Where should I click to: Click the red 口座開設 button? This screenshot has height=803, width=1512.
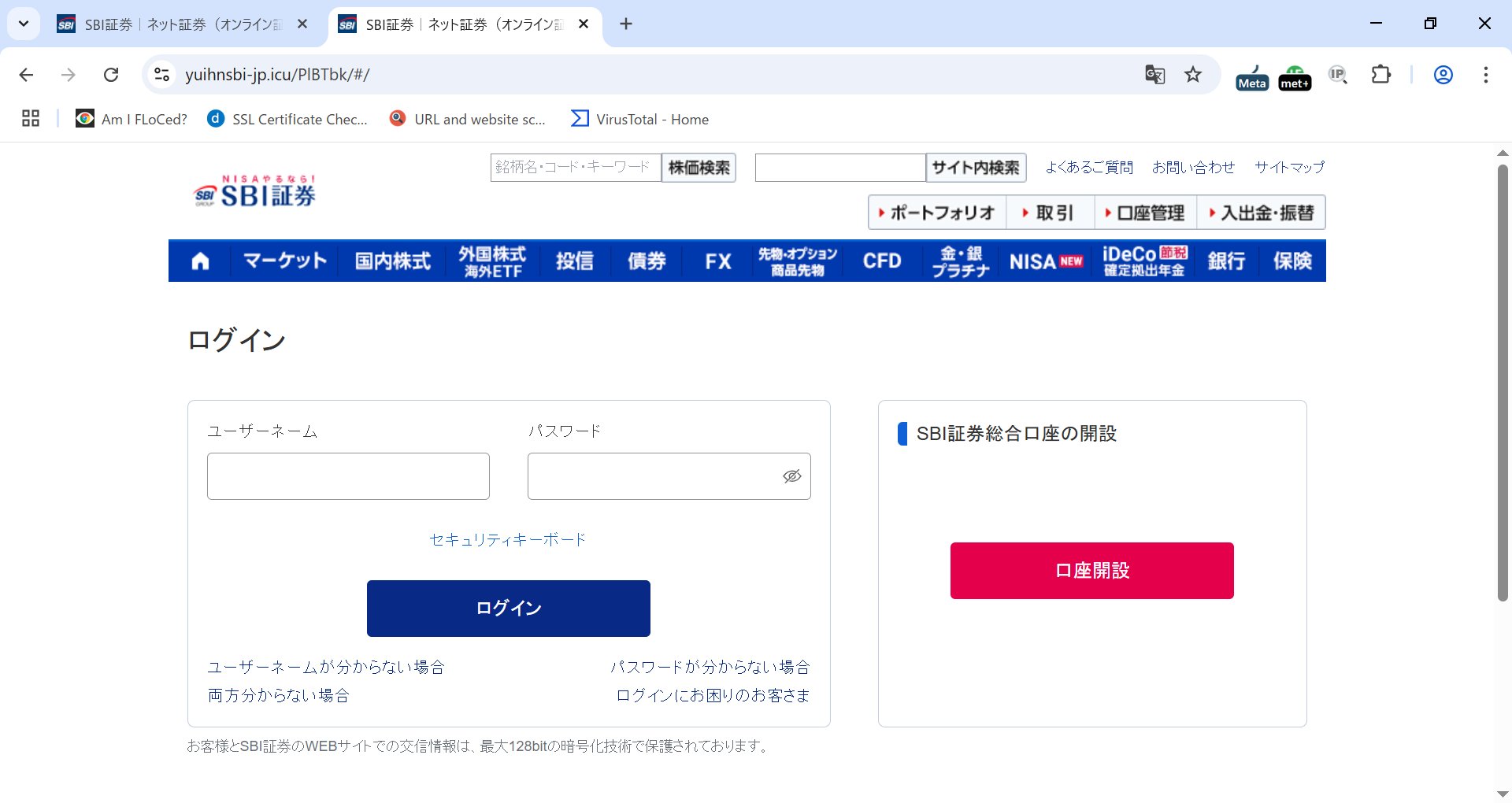1092,571
